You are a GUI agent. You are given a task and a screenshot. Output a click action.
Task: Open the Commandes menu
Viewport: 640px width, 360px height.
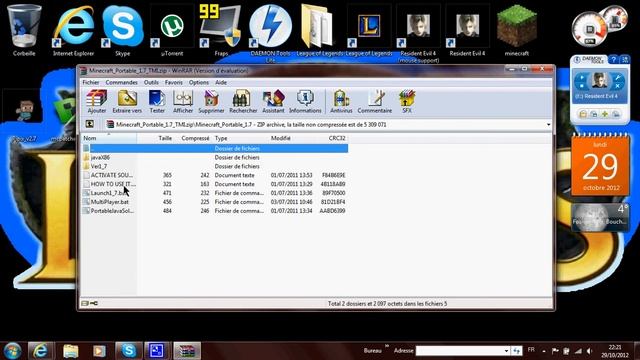pos(121,82)
